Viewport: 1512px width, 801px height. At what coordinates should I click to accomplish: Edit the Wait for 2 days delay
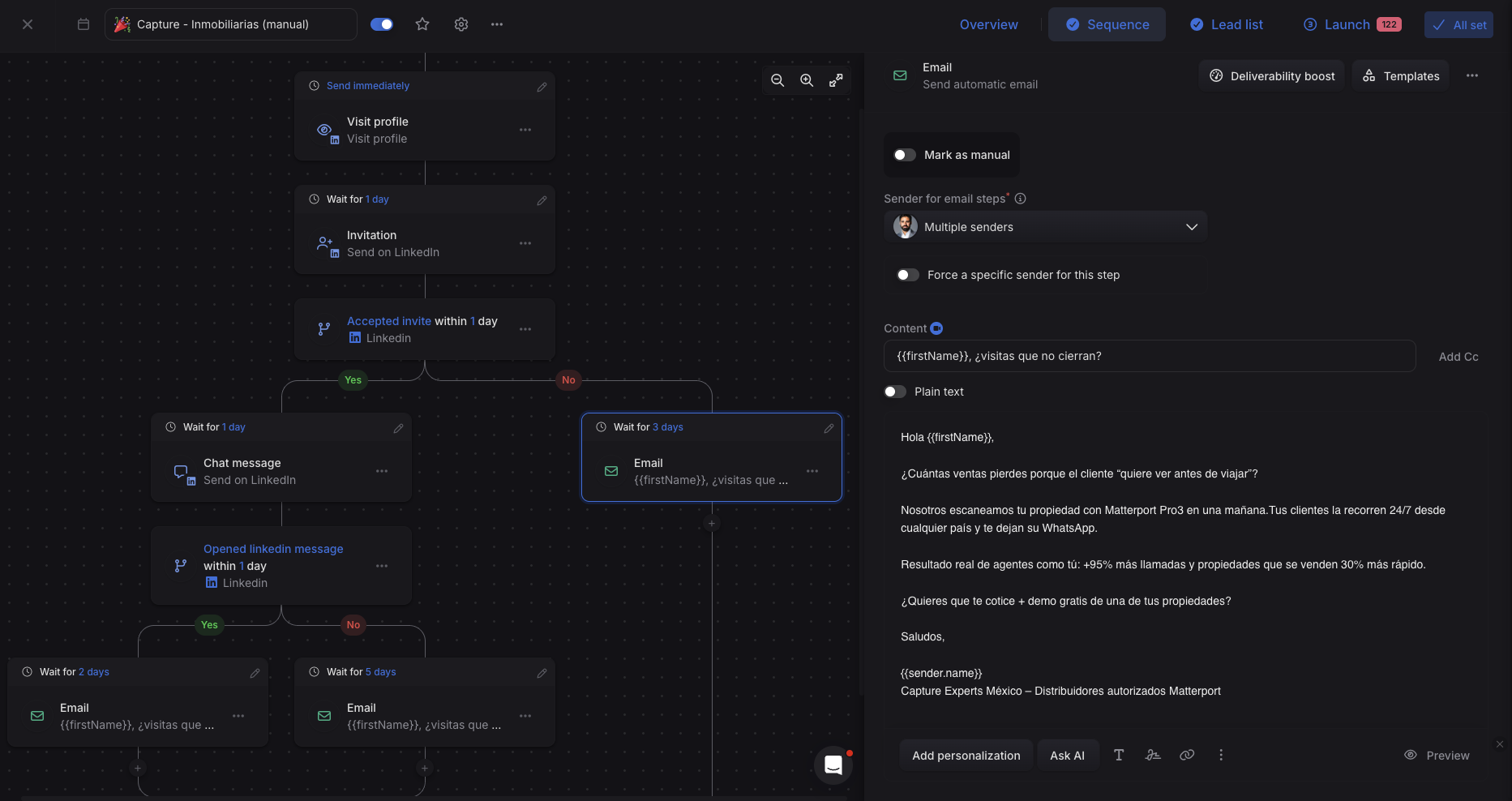pos(255,673)
